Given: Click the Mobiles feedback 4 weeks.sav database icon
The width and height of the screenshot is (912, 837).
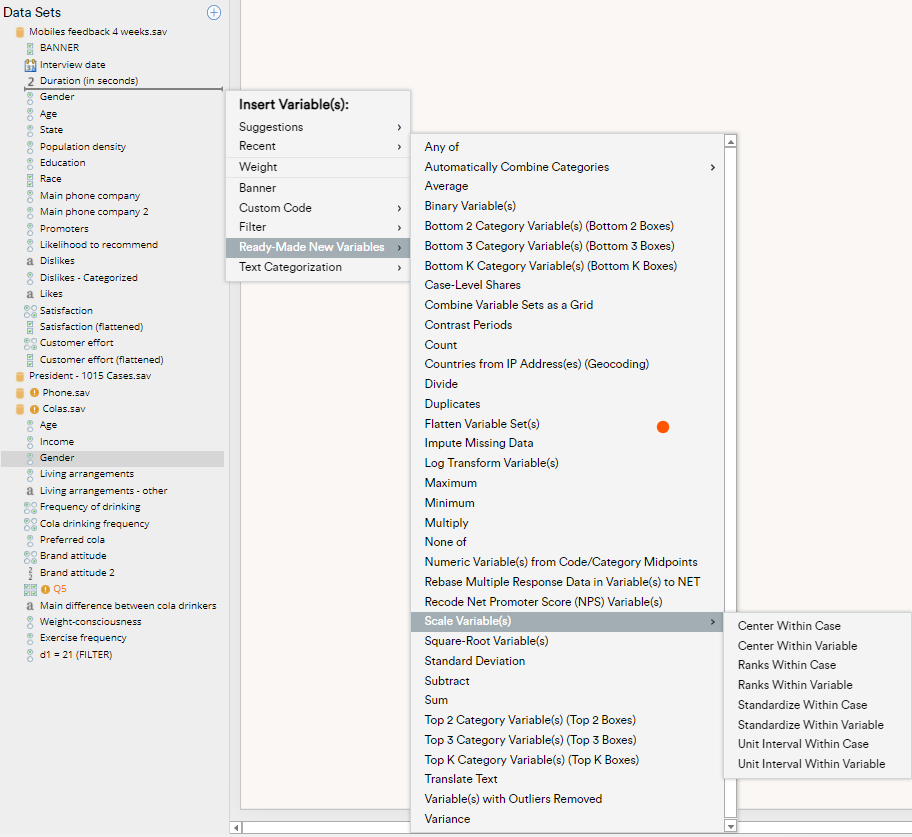Looking at the screenshot, I should [x=20, y=32].
